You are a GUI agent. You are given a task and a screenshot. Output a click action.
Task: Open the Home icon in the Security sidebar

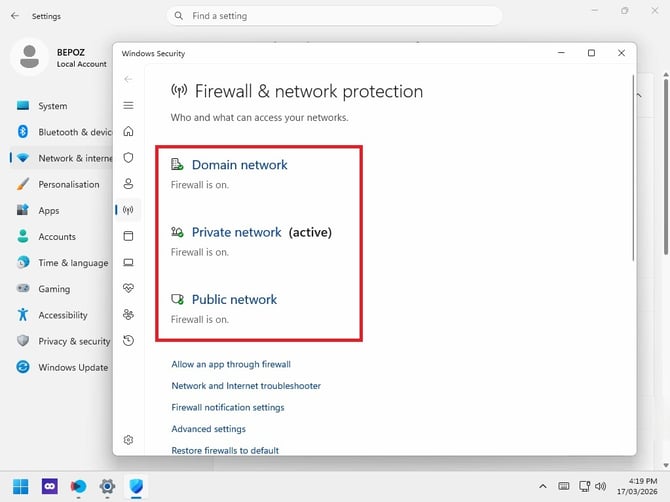(128, 131)
